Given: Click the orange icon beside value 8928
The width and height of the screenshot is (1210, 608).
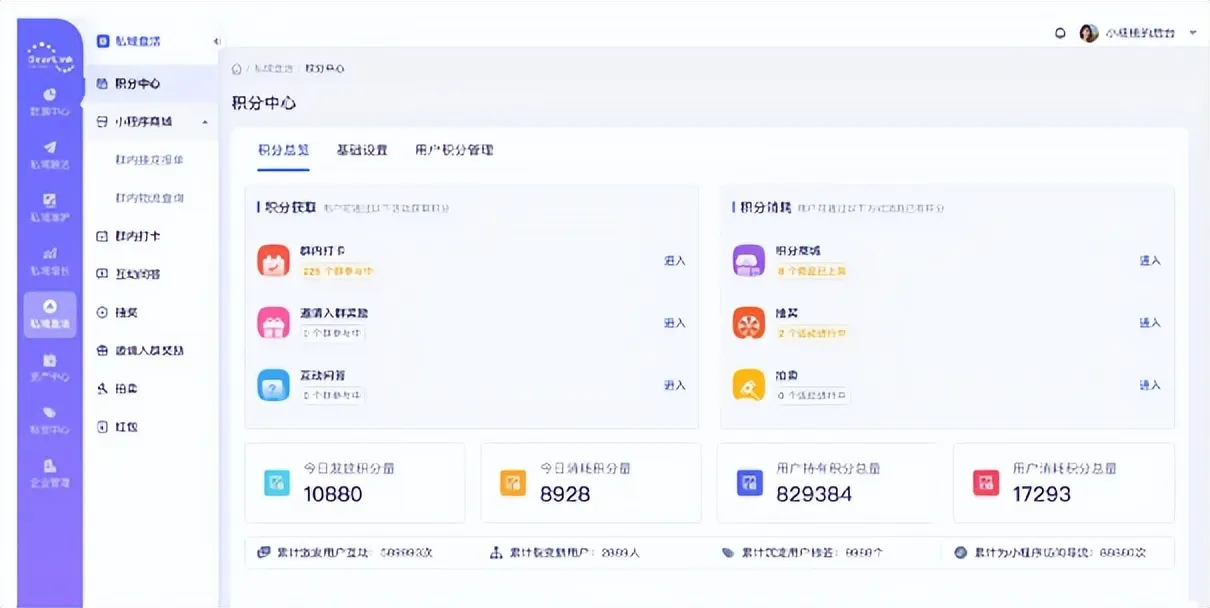Looking at the screenshot, I should pyautogui.click(x=513, y=483).
